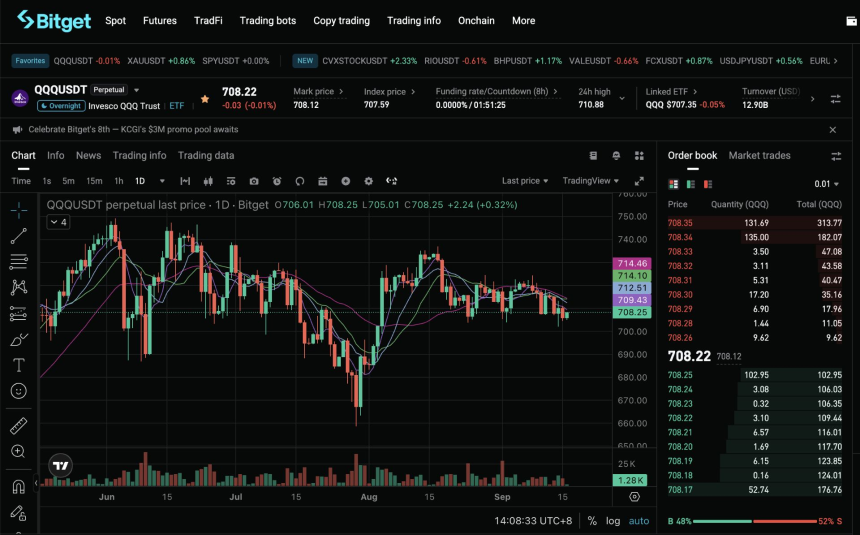Image resolution: width=860 pixels, height=535 pixels.
Task: Open TradingView chart type dropdown
Action: (591, 181)
